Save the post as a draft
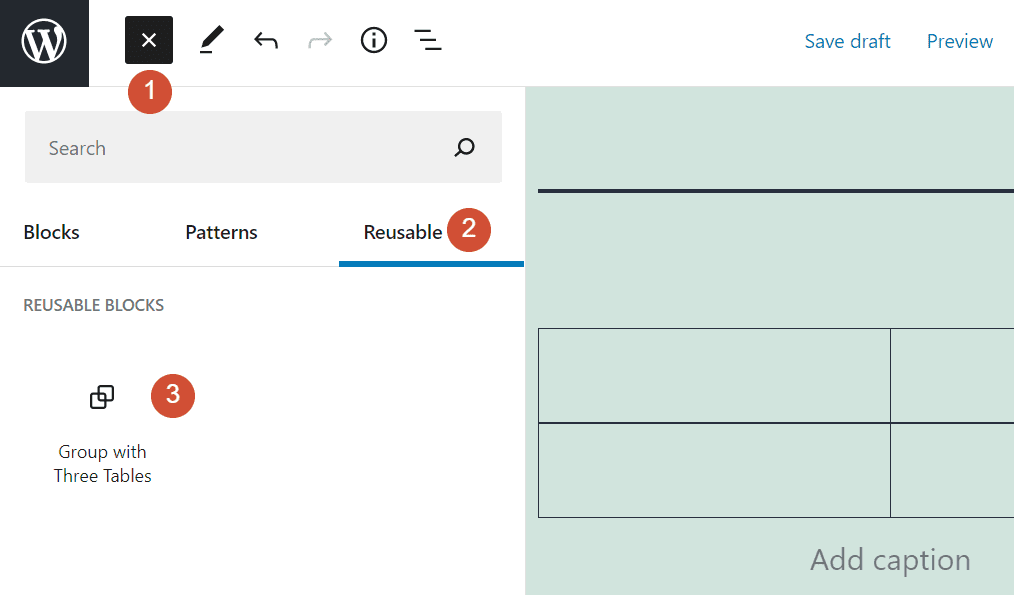This screenshot has height=595, width=1014. [847, 41]
